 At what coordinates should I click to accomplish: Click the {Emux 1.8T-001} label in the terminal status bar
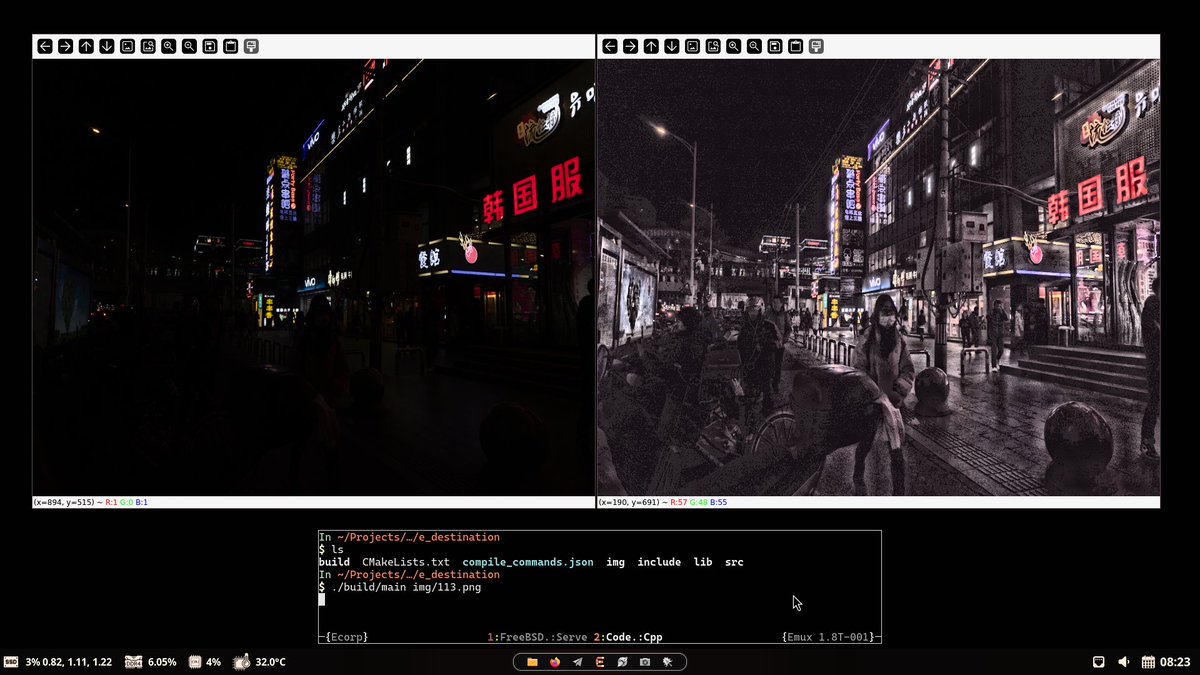(x=830, y=637)
